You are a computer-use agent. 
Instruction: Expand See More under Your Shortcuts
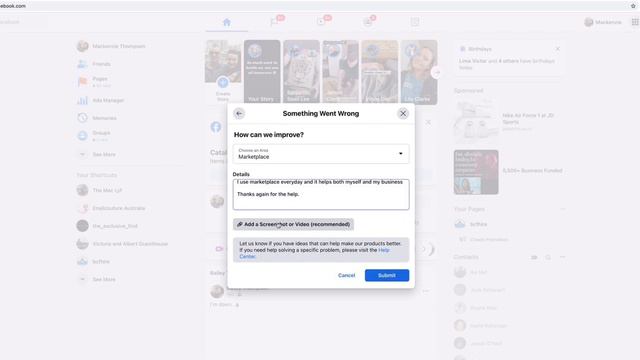[x=97, y=279]
